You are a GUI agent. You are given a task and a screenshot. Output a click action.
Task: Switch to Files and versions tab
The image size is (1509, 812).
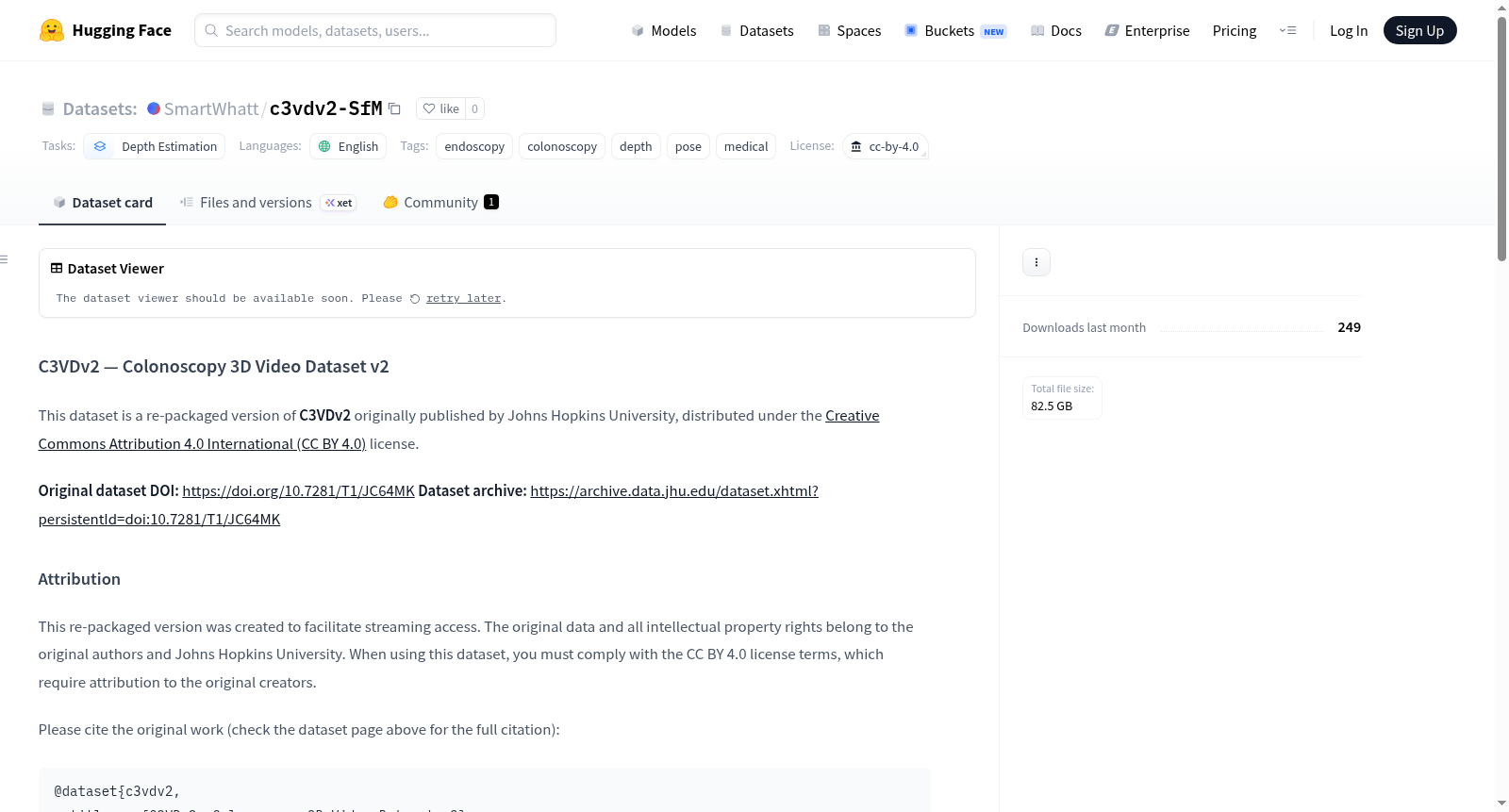(268, 203)
